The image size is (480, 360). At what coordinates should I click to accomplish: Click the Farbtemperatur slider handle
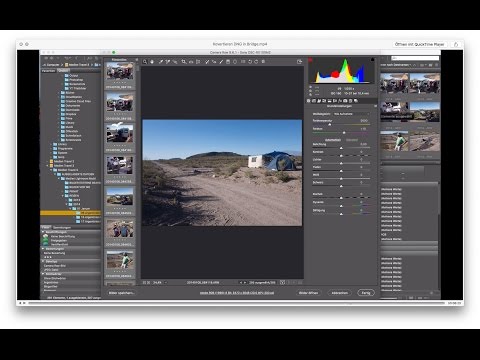coord(330,125)
